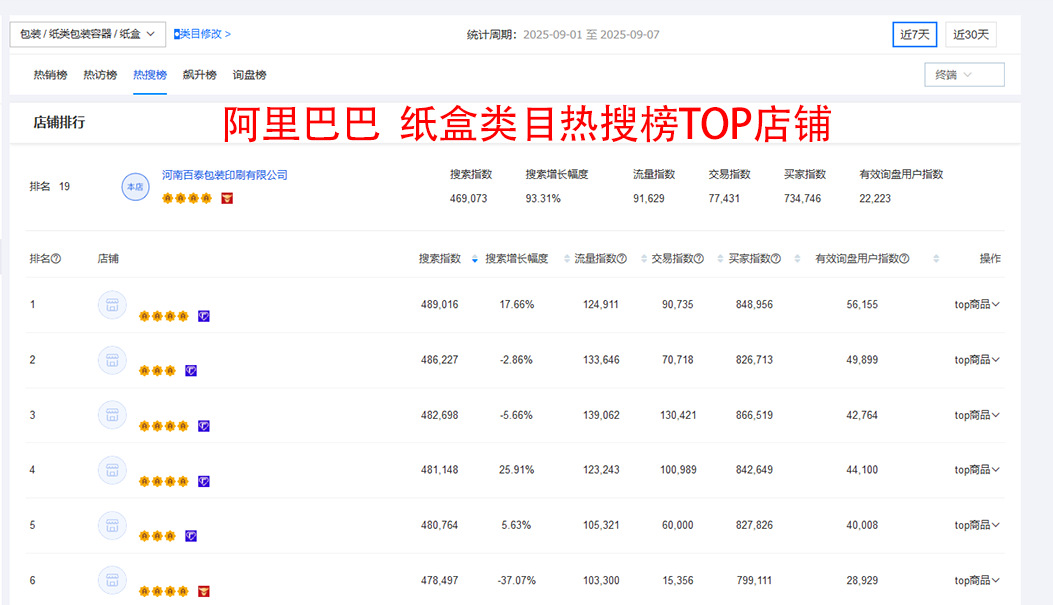1053x605 pixels.
Task: Sort by 买家指数 using its sort arrows
Action: click(x=797, y=259)
